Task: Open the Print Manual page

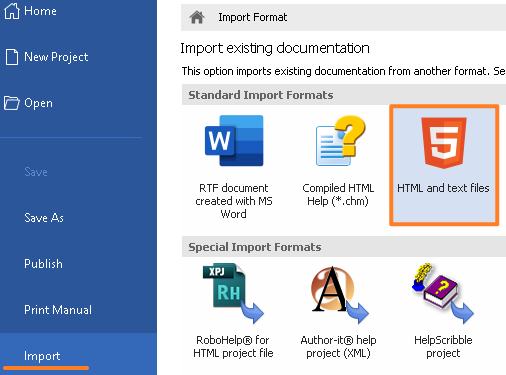Action: pyautogui.click(x=58, y=310)
